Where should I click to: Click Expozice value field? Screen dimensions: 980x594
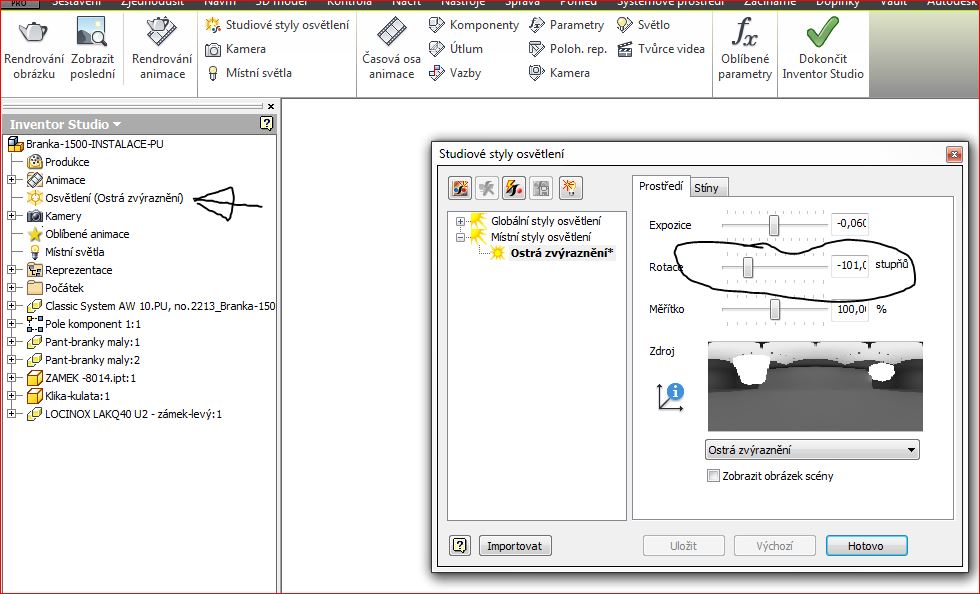pos(850,223)
